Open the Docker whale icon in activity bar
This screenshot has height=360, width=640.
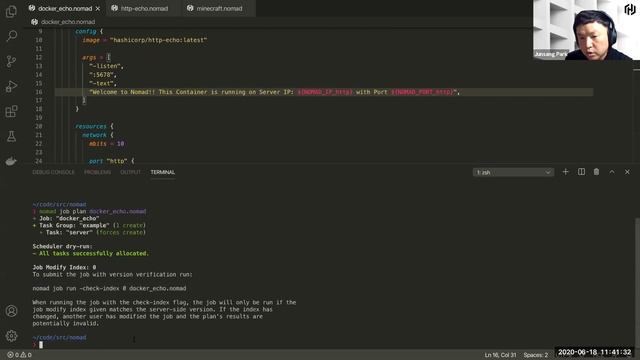point(11,161)
